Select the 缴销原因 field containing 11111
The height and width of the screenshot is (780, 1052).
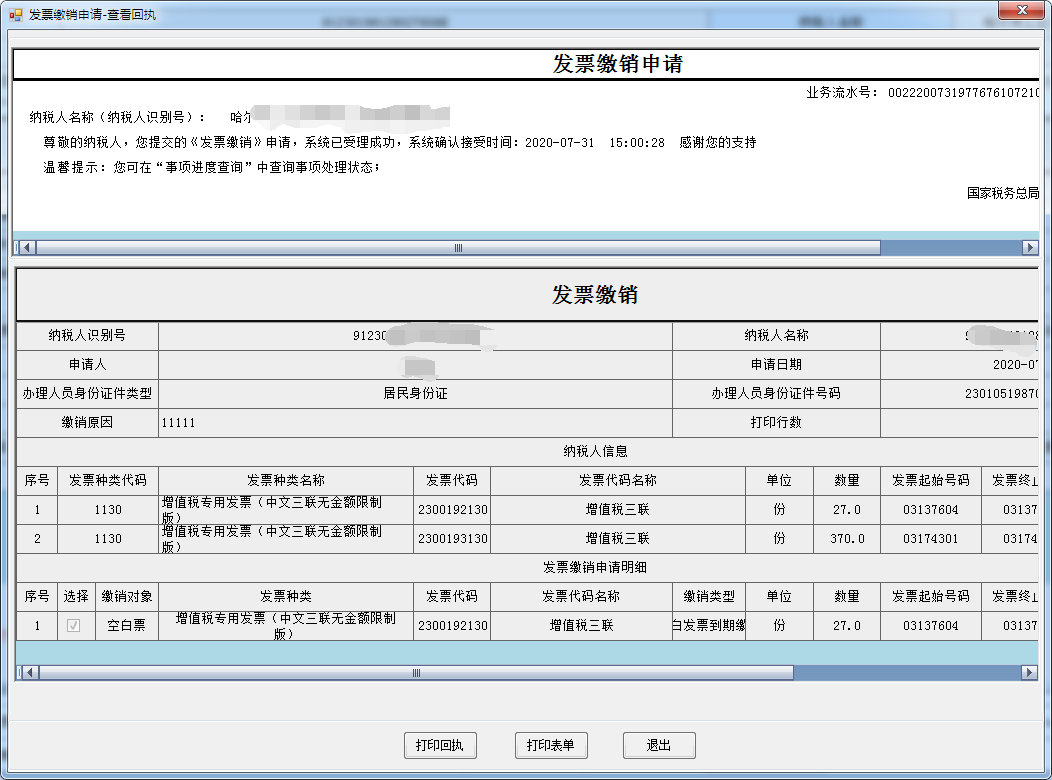point(415,423)
